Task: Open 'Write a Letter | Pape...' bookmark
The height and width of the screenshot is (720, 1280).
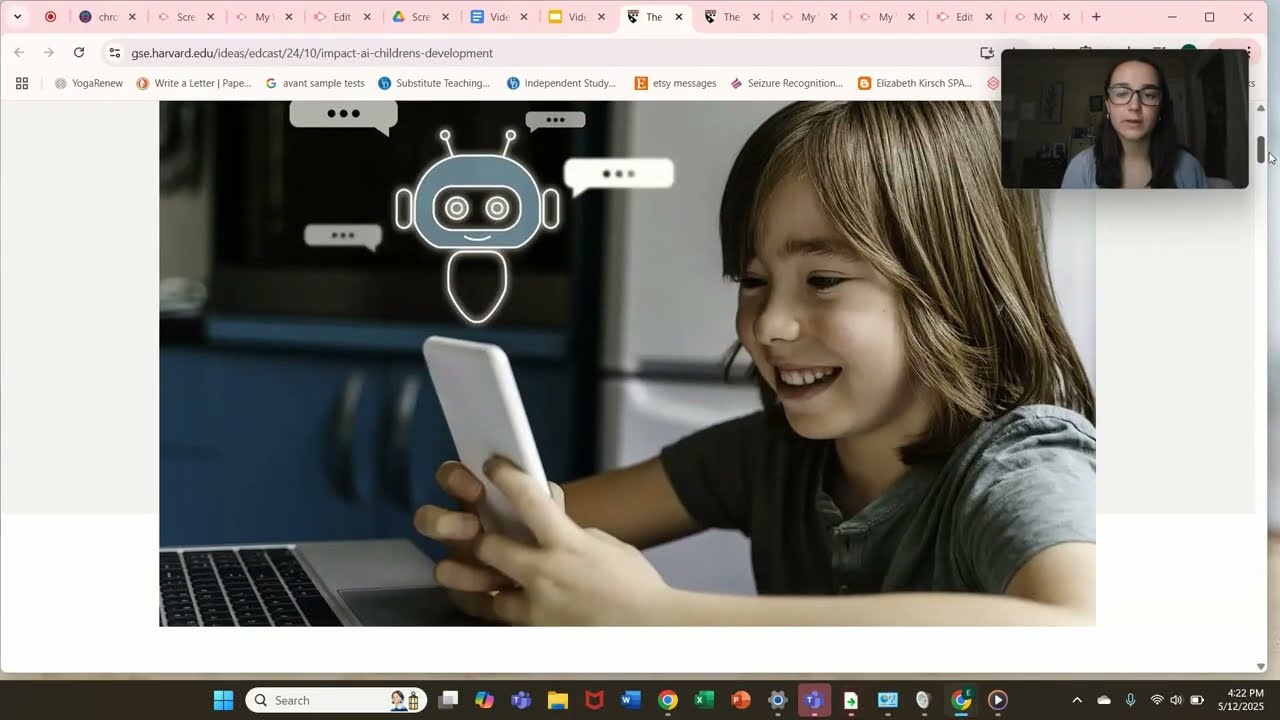Action: point(194,83)
